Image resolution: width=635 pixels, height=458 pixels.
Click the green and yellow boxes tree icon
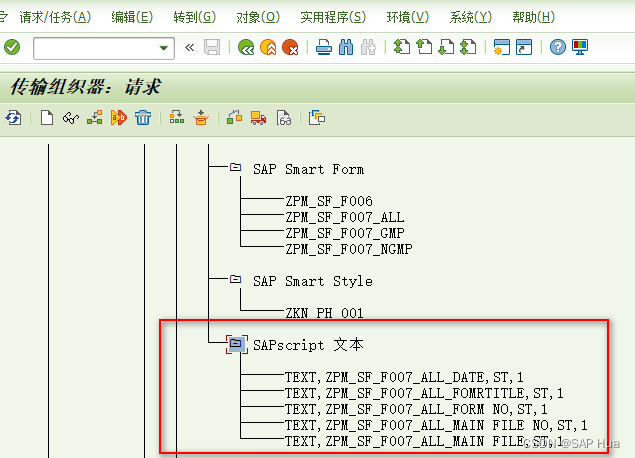[177, 118]
